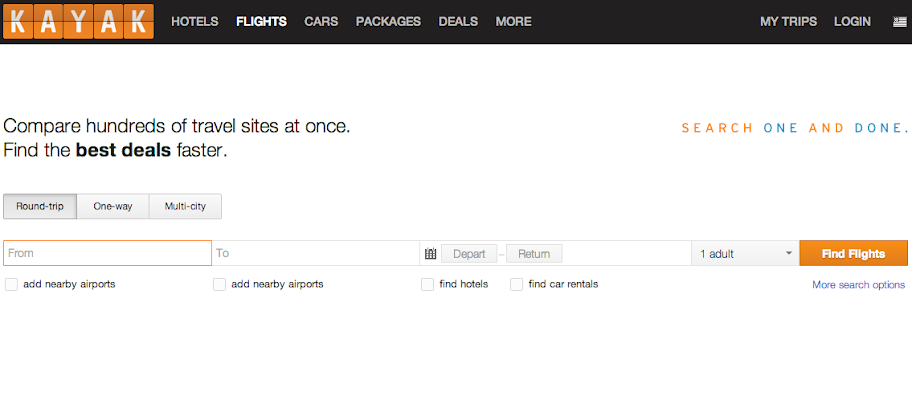Pick a Depart date

pos(469,254)
